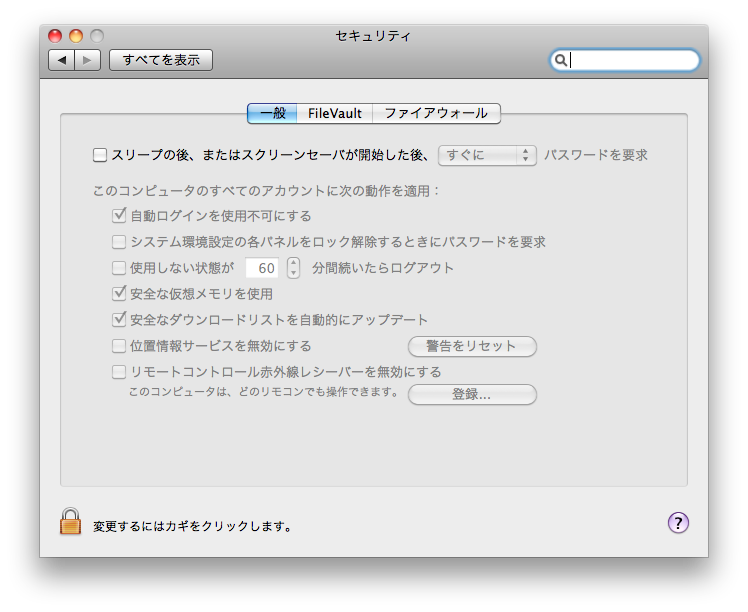Click このコンピュータは、どのリモコンでも操作できます text
The height and width of the screenshot is (612, 748).
(x=263, y=392)
